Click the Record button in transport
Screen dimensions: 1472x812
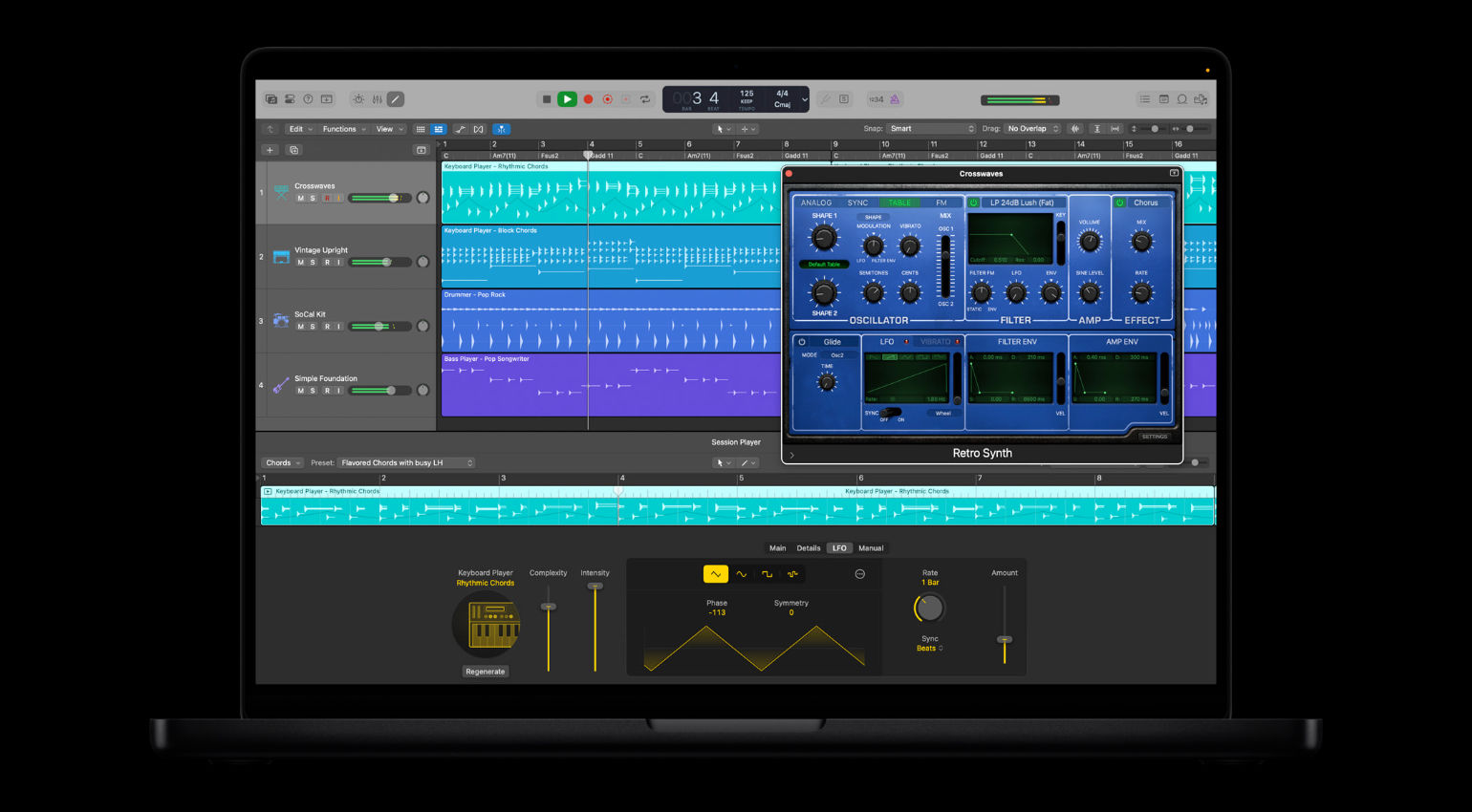(588, 99)
